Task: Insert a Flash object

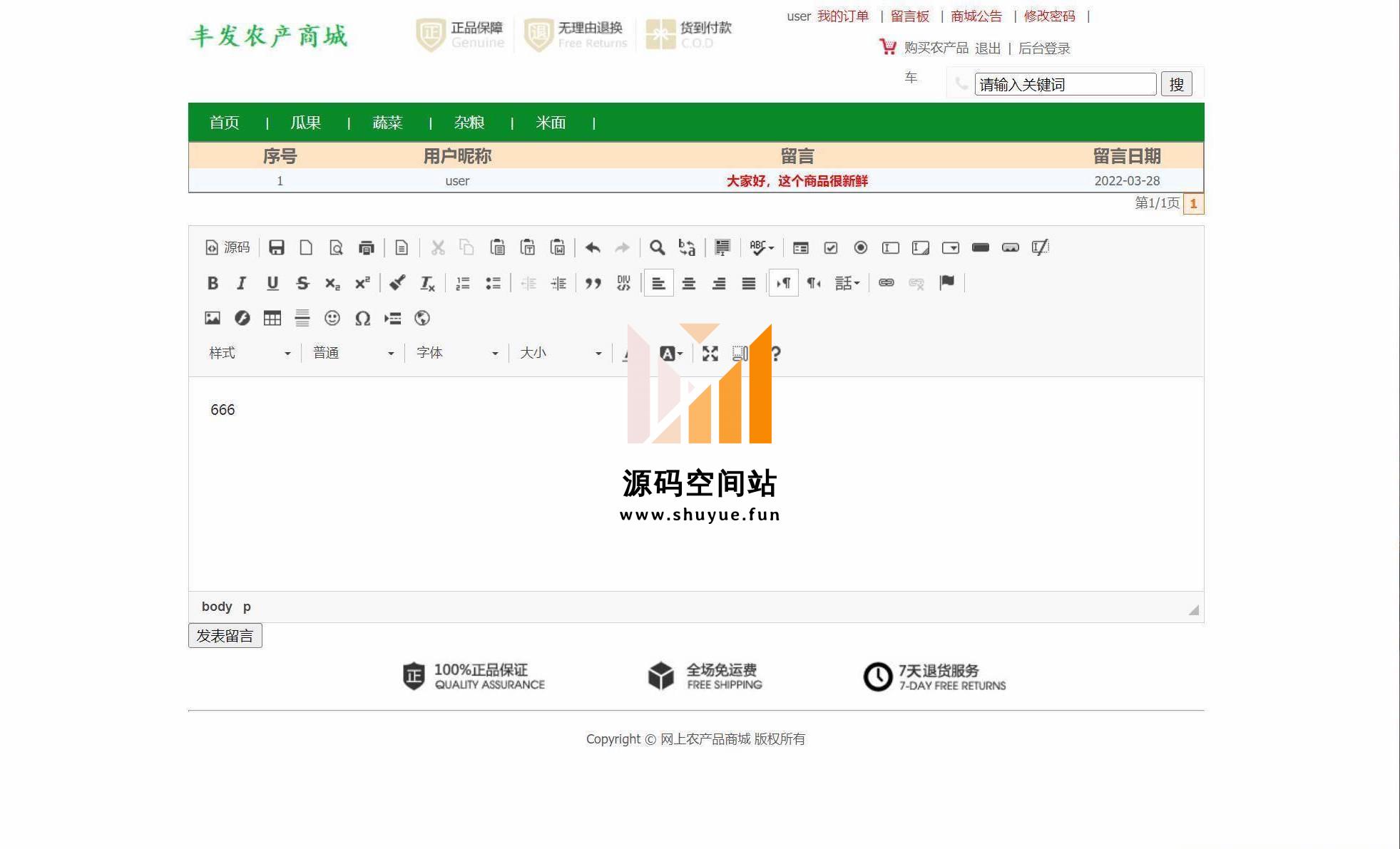Action: tap(242, 318)
